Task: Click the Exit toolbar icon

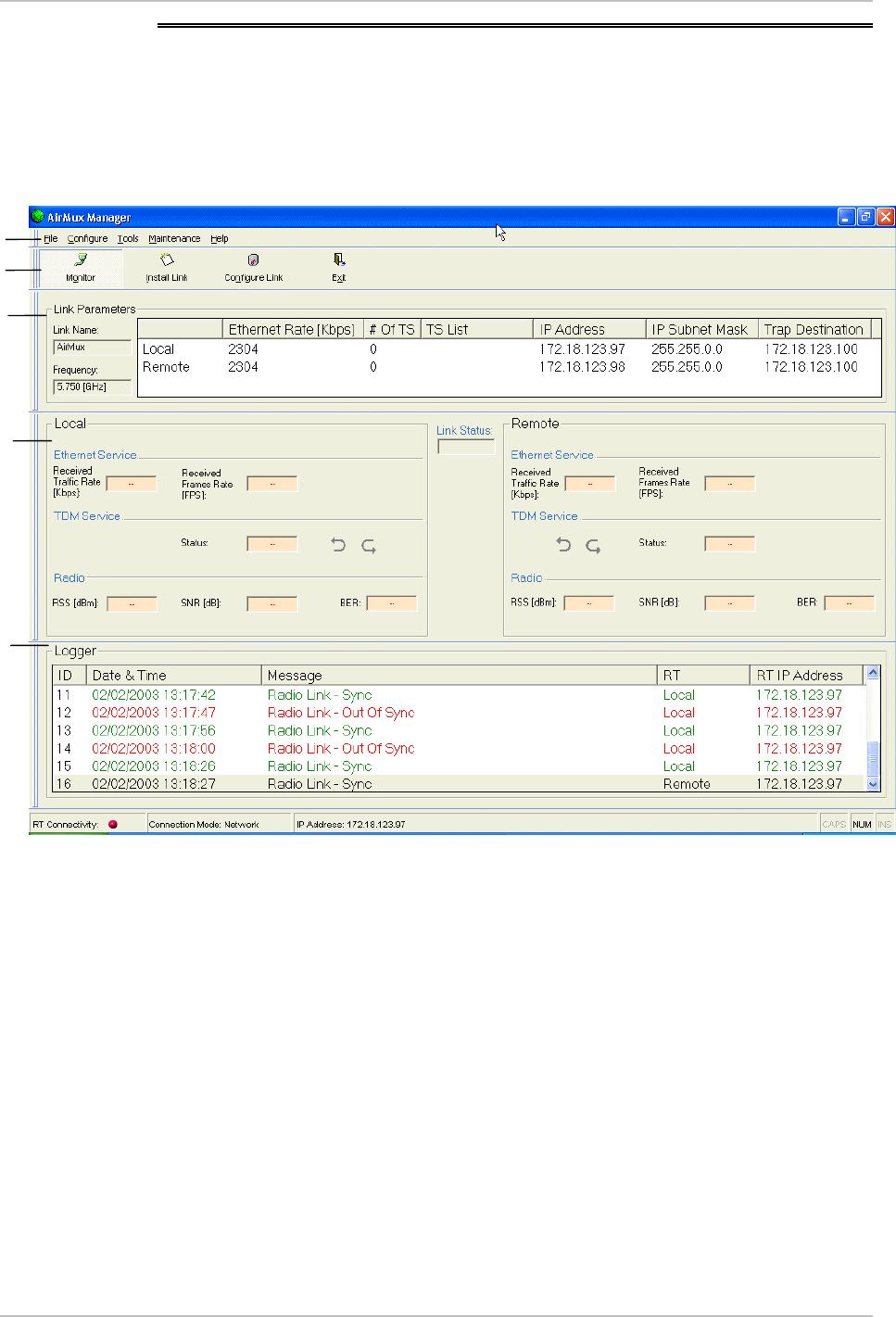Action: tap(339, 260)
